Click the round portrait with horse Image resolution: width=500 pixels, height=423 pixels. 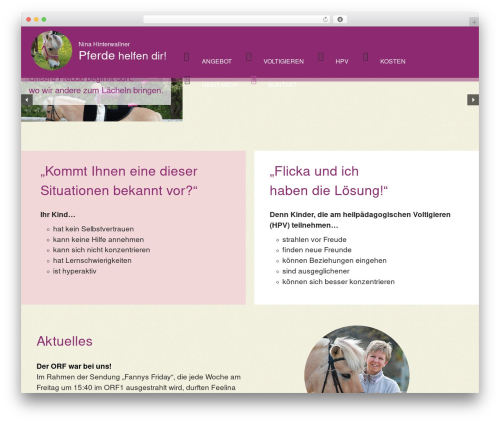[x=357, y=359]
